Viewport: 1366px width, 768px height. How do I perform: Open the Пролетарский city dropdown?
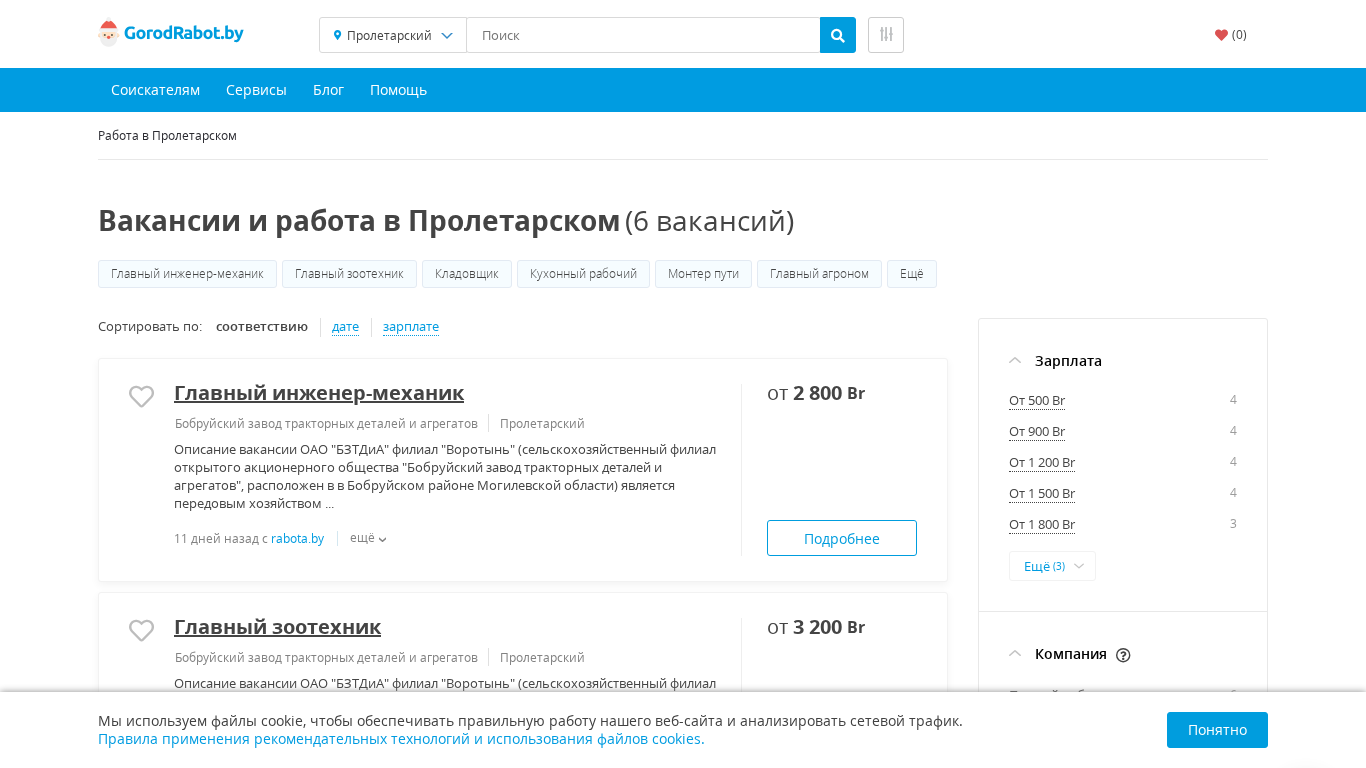(x=393, y=35)
